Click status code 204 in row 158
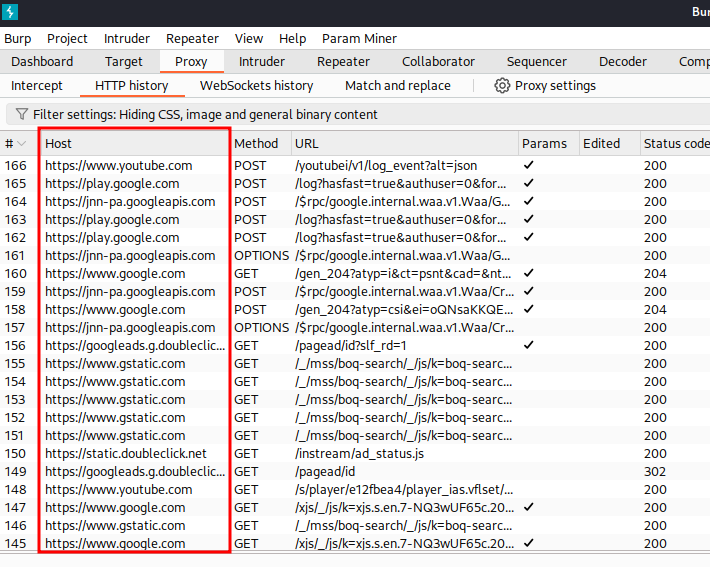This screenshot has height=567, width=710. [x=655, y=310]
